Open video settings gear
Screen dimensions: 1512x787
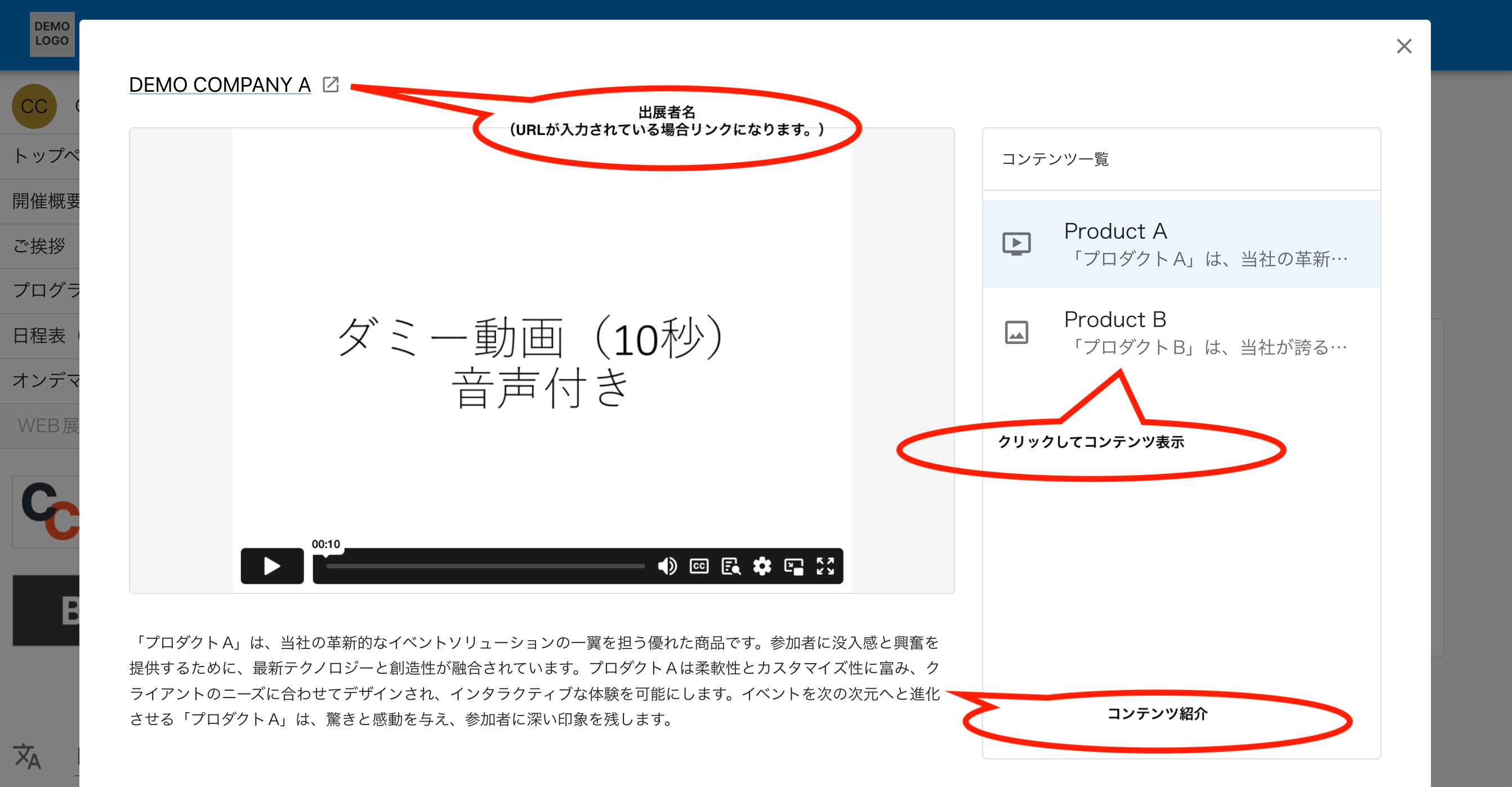pyautogui.click(x=762, y=566)
